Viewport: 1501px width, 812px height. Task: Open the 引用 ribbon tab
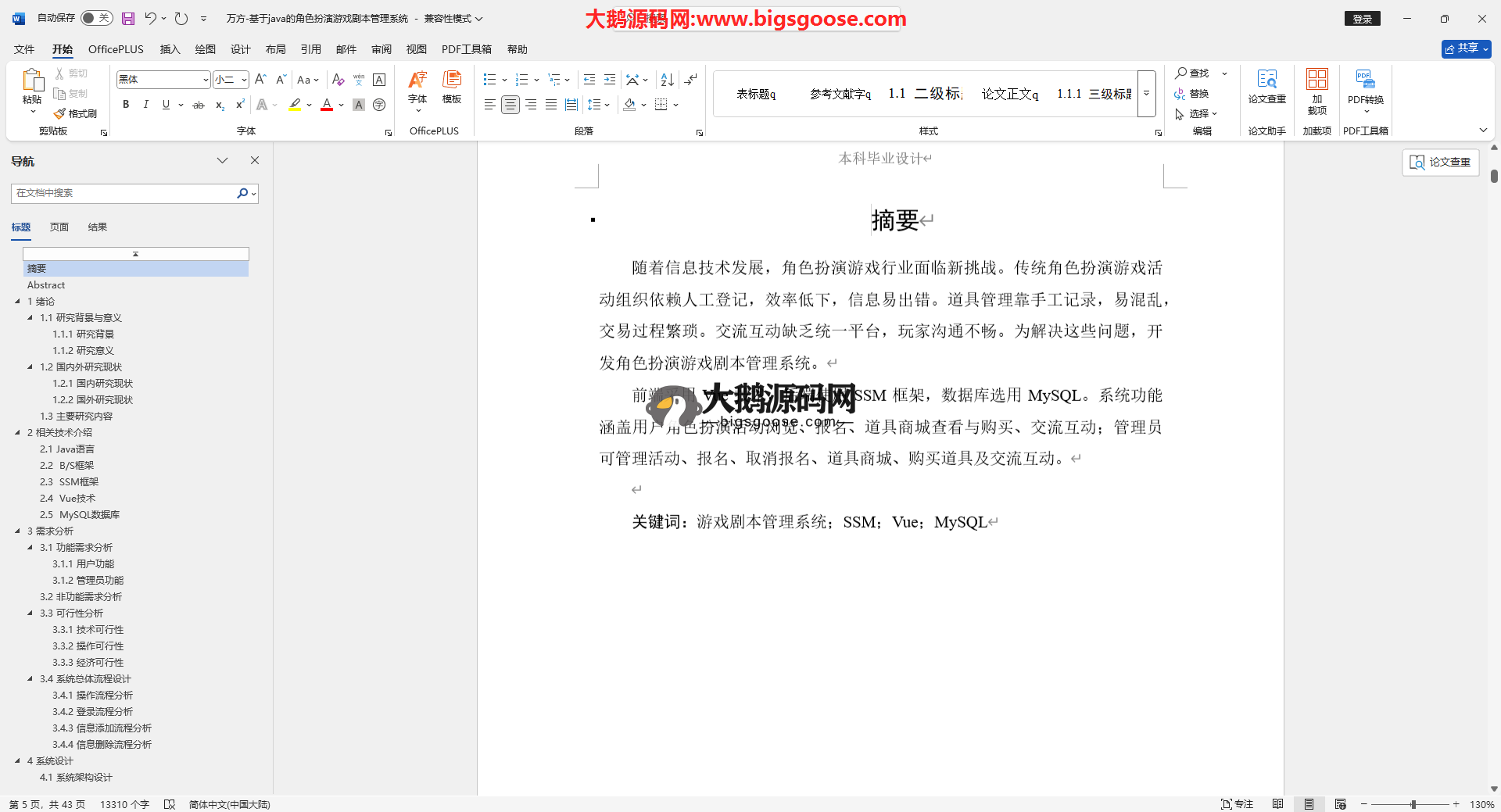click(x=310, y=49)
